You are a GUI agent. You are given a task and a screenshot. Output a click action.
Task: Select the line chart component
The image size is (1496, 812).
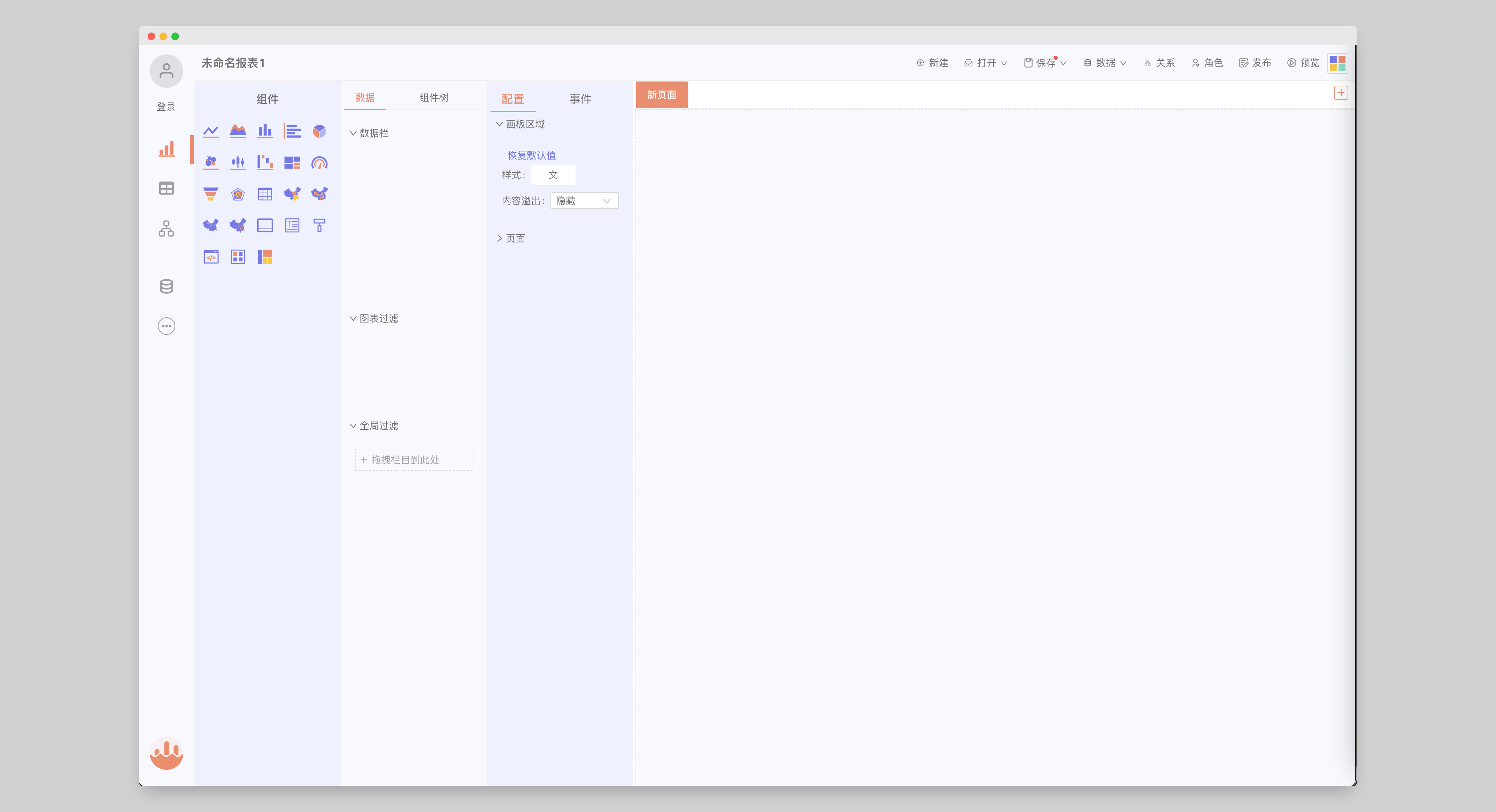211,131
